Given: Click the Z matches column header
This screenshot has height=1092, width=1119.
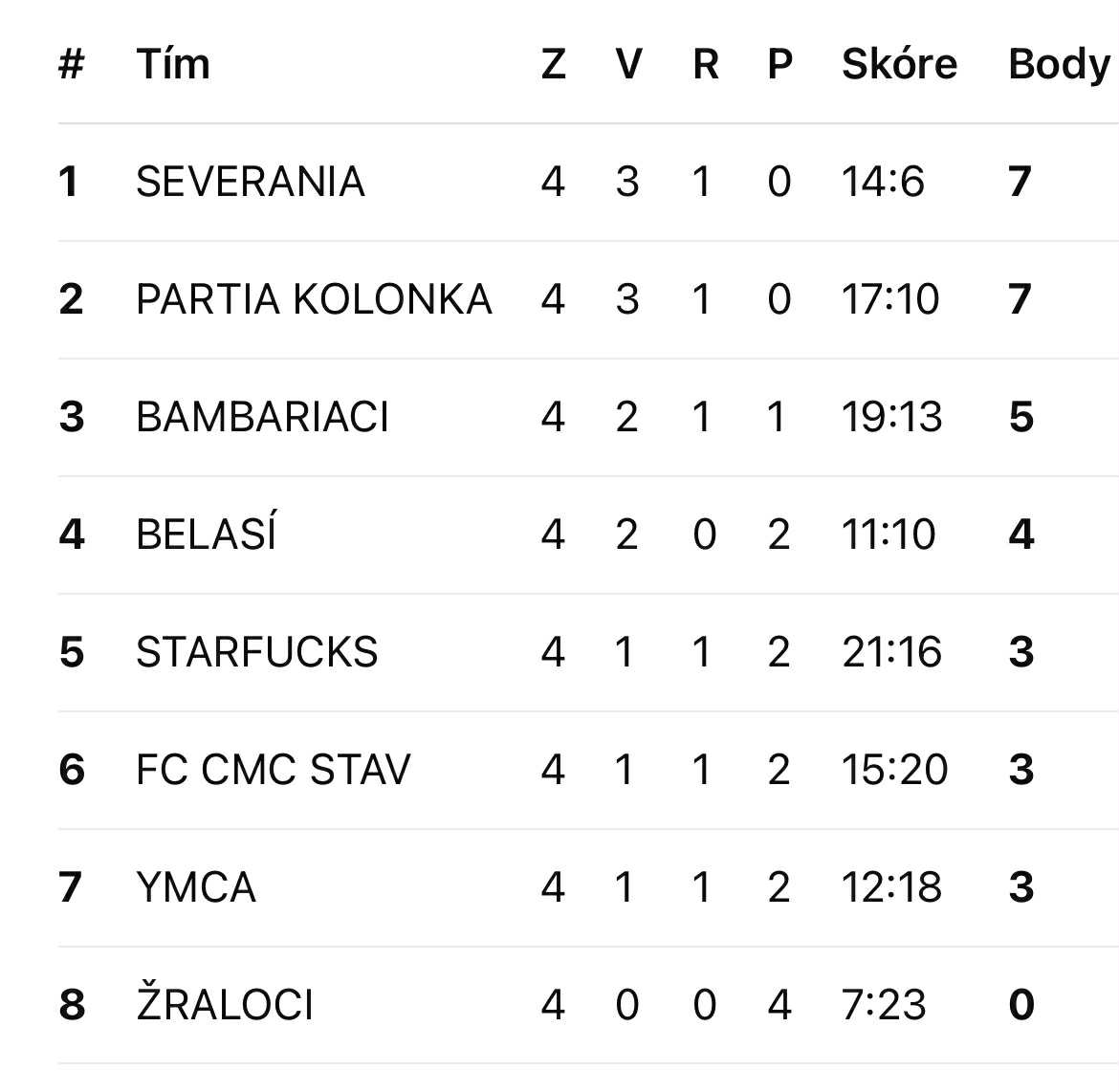Looking at the screenshot, I should 553,64.
